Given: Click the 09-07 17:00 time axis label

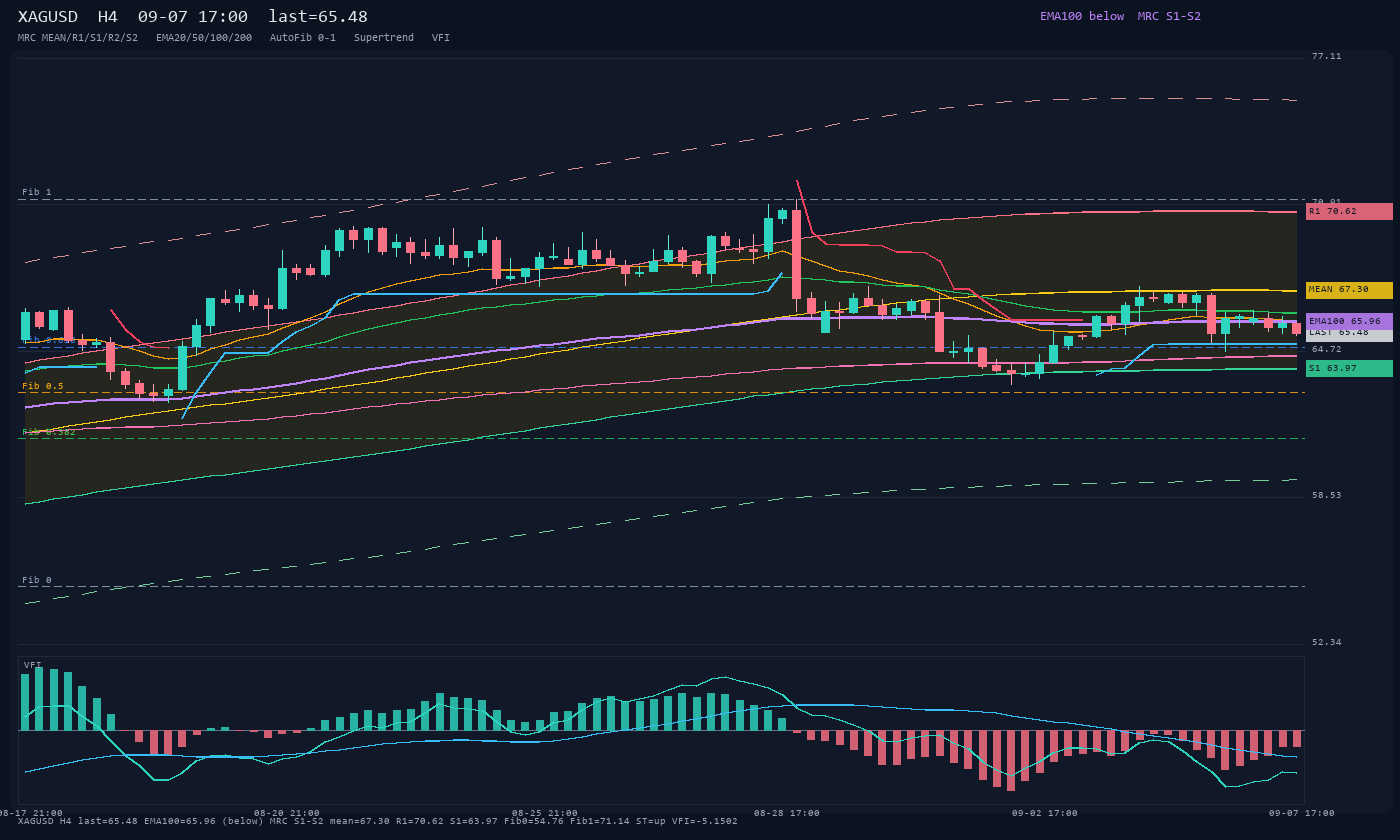Looking at the screenshot, I should (1302, 813).
